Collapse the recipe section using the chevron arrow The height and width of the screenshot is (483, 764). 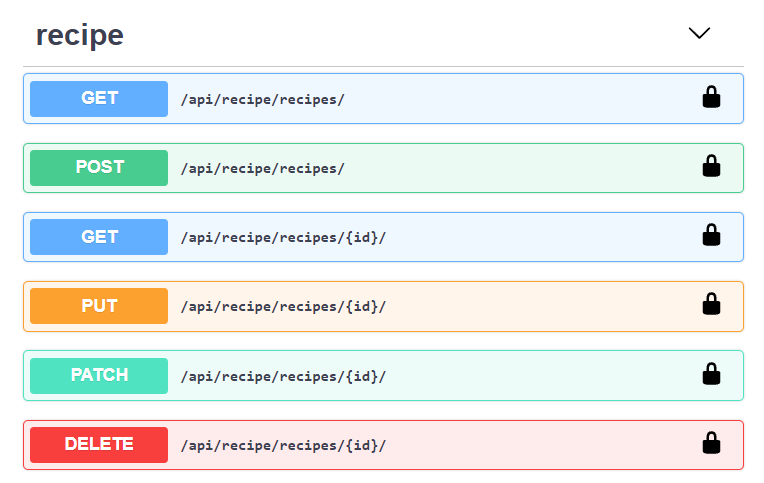(699, 33)
